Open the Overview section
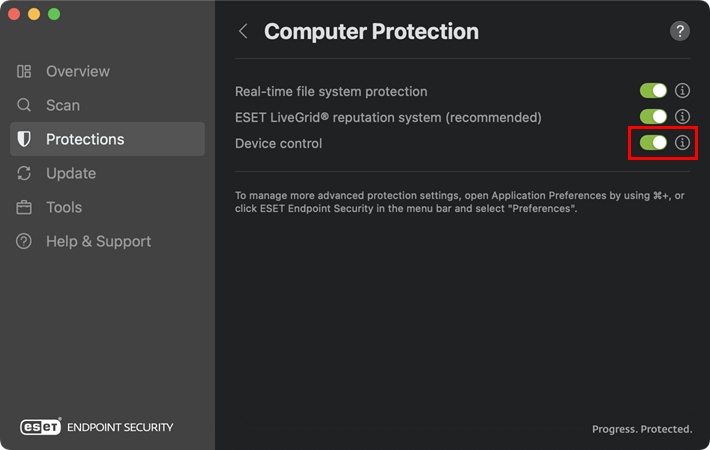710x450 pixels. click(x=78, y=72)
